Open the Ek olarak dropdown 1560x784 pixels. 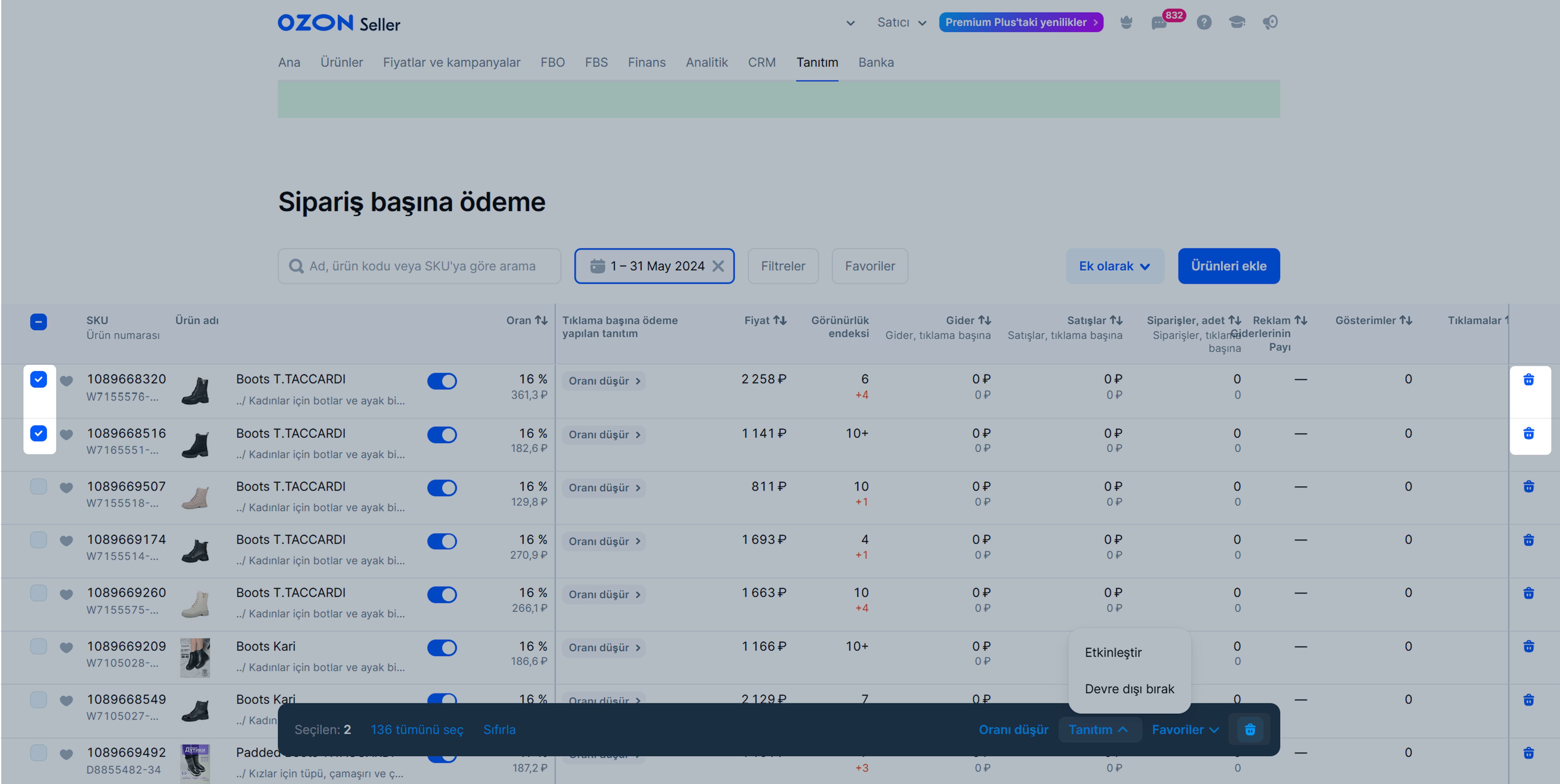(x=1115, y=266)
